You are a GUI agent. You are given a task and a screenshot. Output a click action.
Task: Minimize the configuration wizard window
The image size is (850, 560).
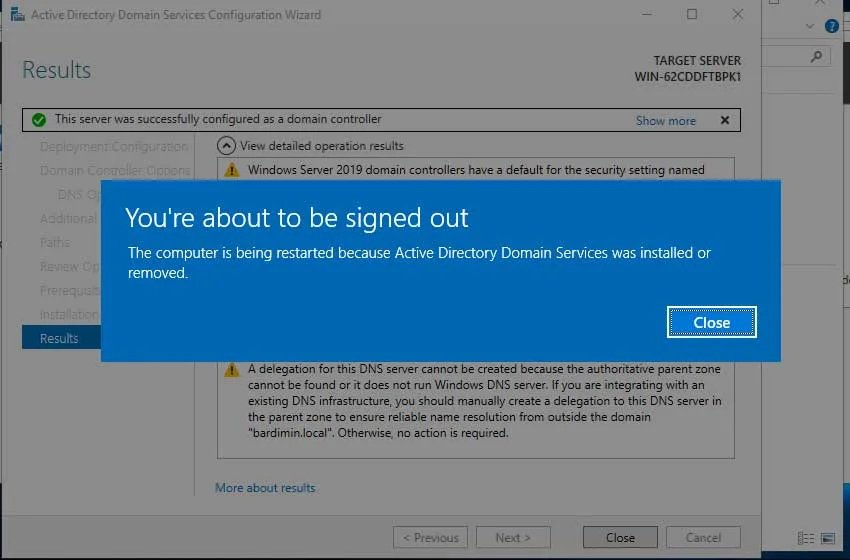point(647,14)
